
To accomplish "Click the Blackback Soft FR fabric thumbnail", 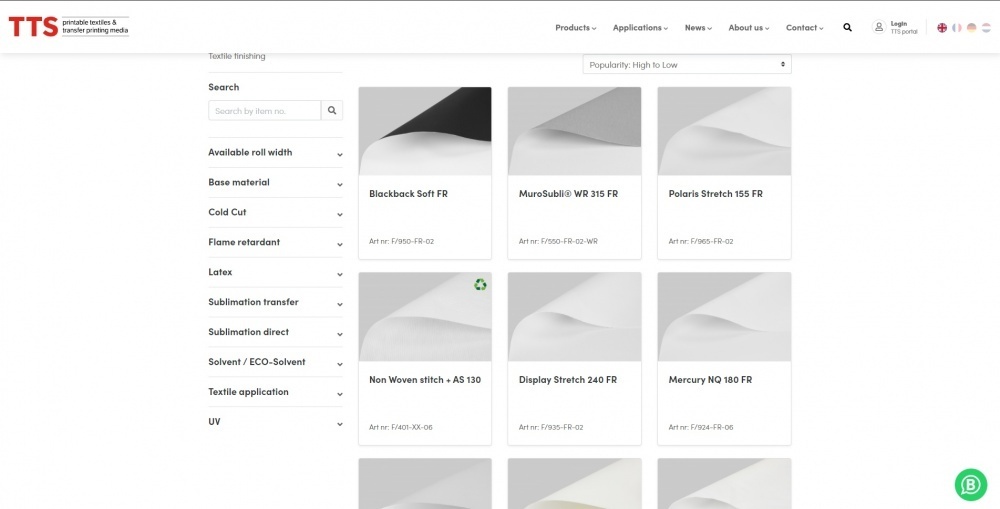I will pyautogui.click(x=425, y=131).
